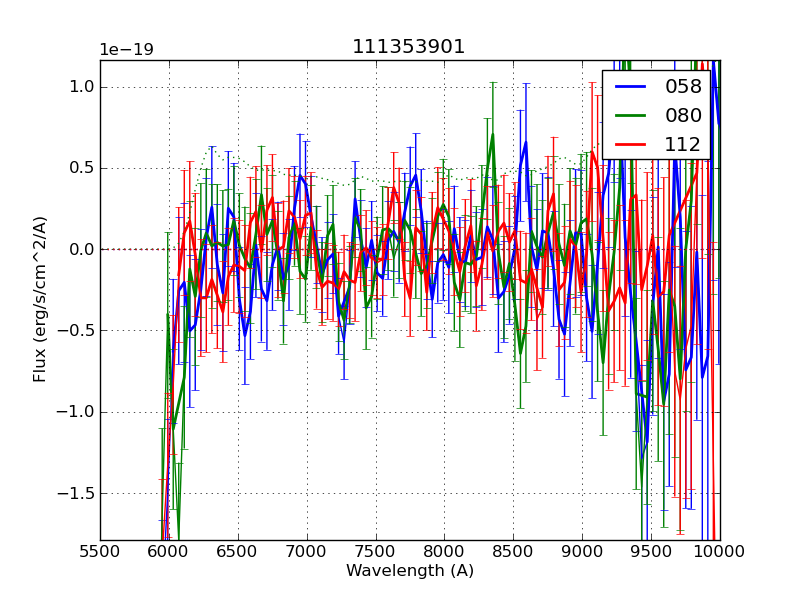Click x-axis tick label 10000

coord(719,549)
